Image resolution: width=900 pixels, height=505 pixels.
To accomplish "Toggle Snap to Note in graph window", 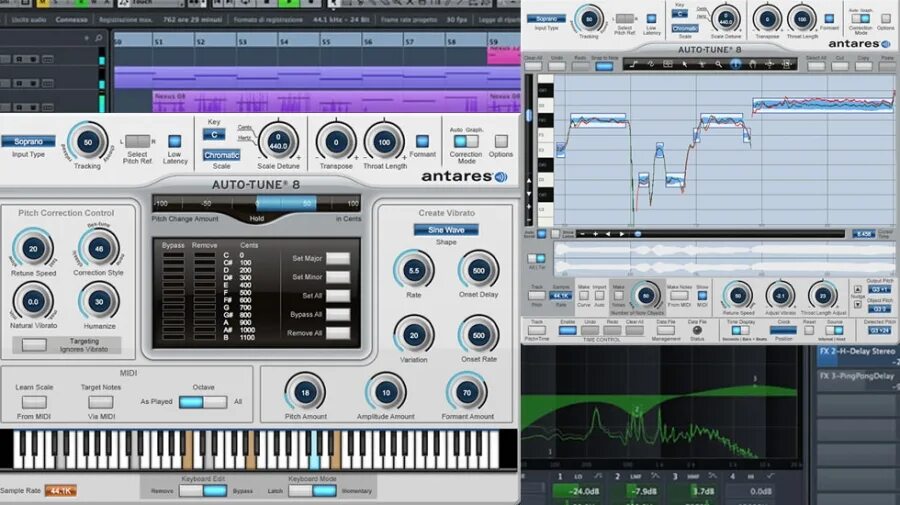I will coord(604,67).
